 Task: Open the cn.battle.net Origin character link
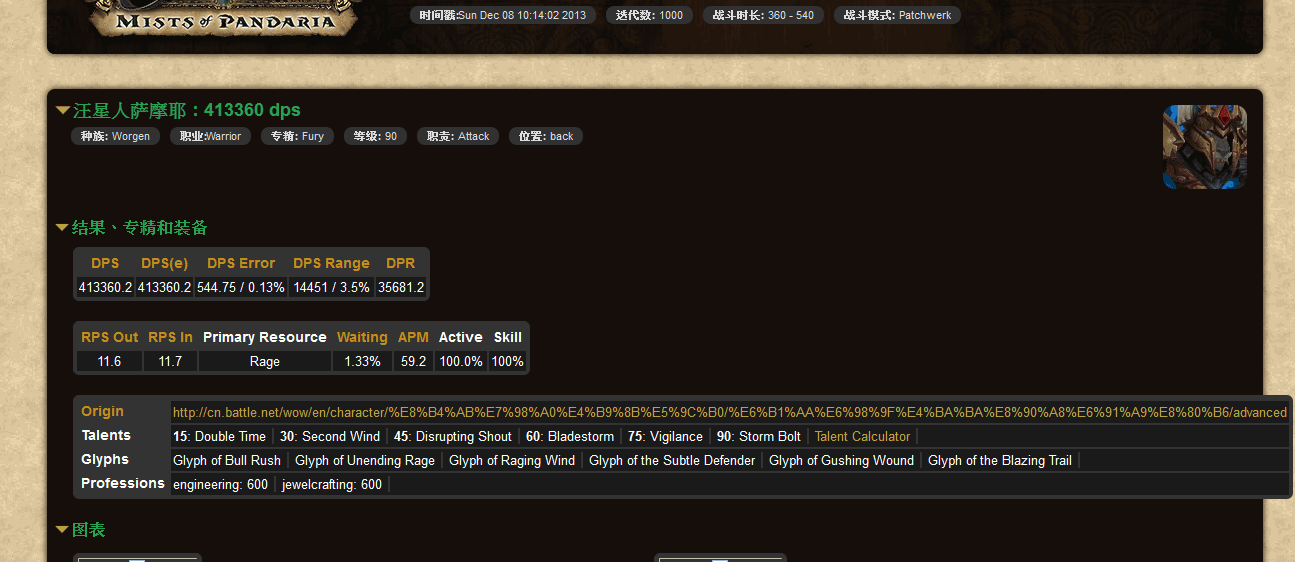[x=730, y=412]
